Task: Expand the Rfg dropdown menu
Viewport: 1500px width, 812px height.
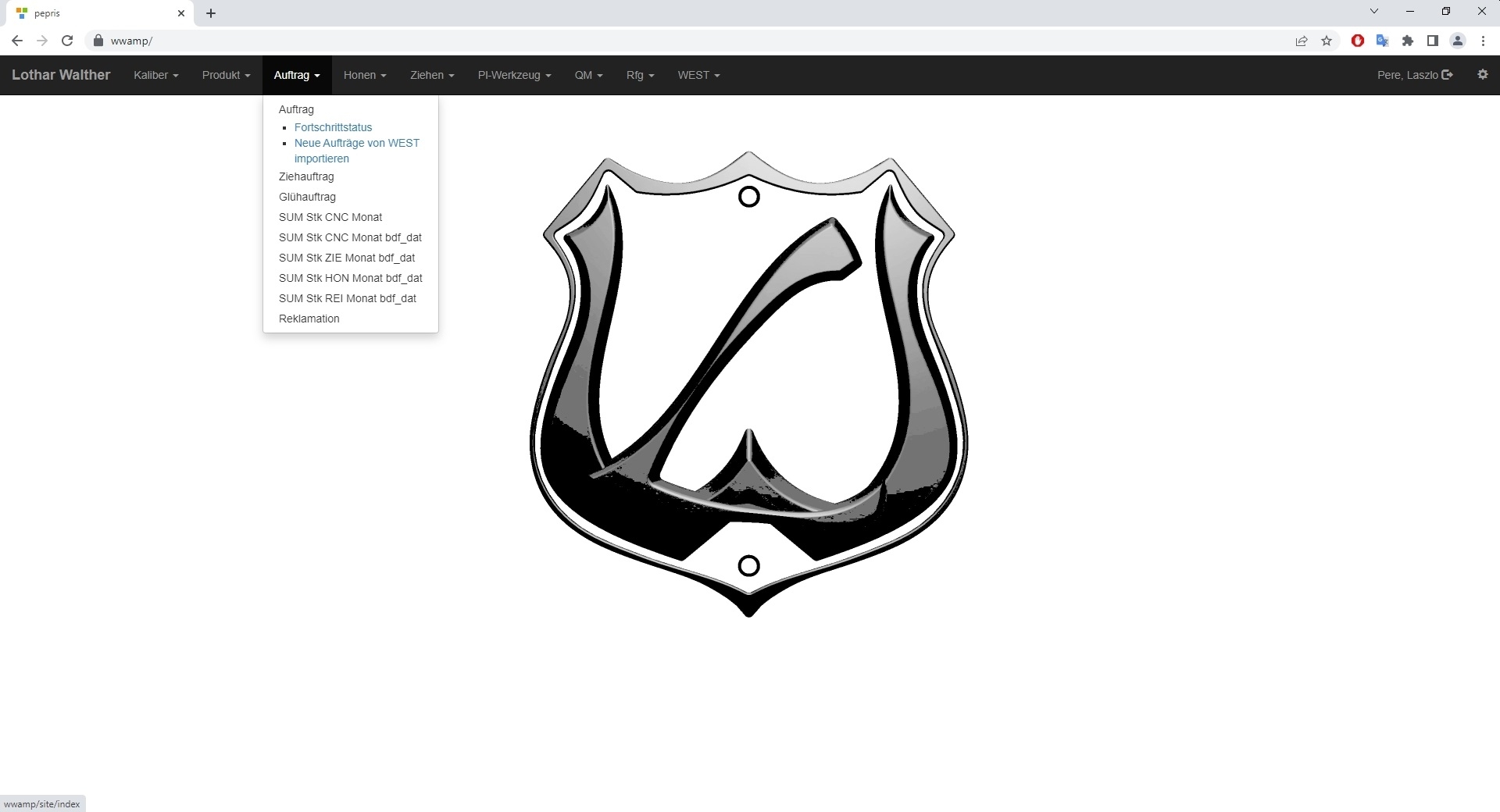Action: pos(641,75)
